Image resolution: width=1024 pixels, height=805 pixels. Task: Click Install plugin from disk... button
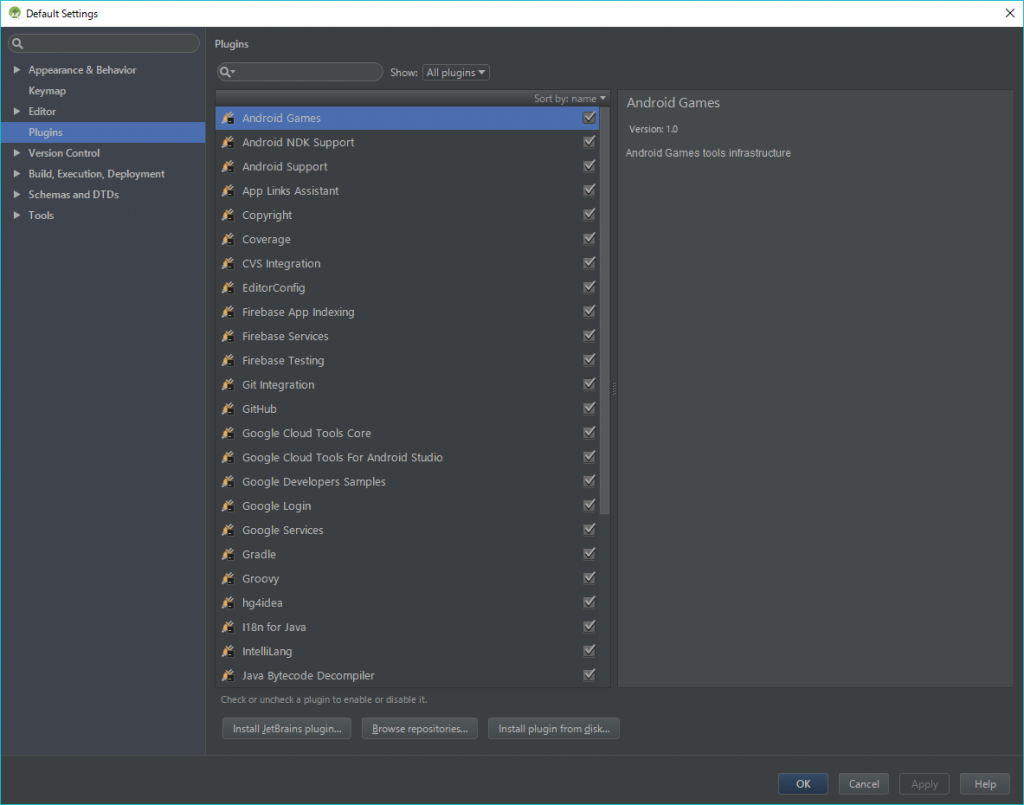(554, 729)
